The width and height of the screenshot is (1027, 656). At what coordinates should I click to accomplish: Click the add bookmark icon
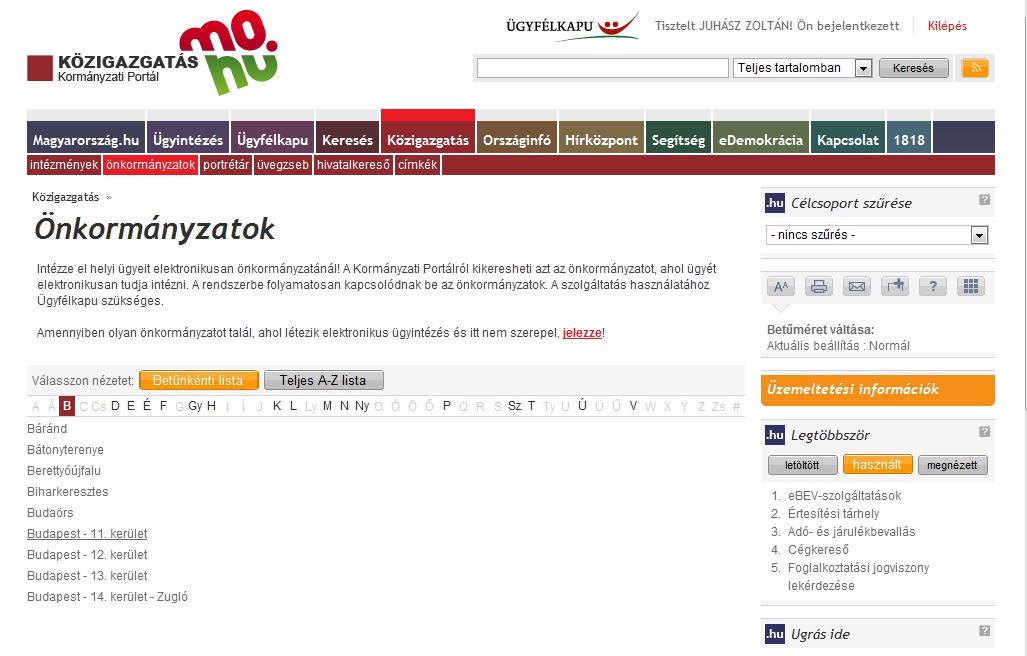point(895,287)
